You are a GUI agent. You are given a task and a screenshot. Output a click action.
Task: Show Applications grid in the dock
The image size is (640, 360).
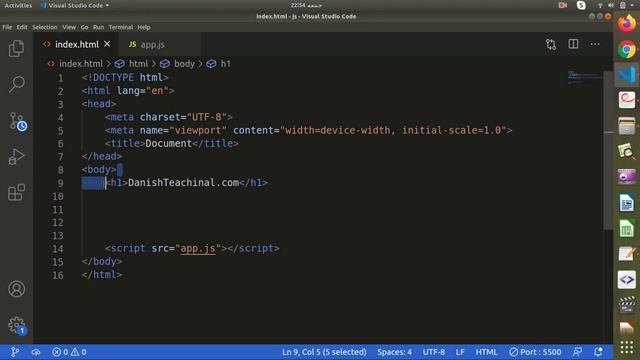[x=627, y=347]
